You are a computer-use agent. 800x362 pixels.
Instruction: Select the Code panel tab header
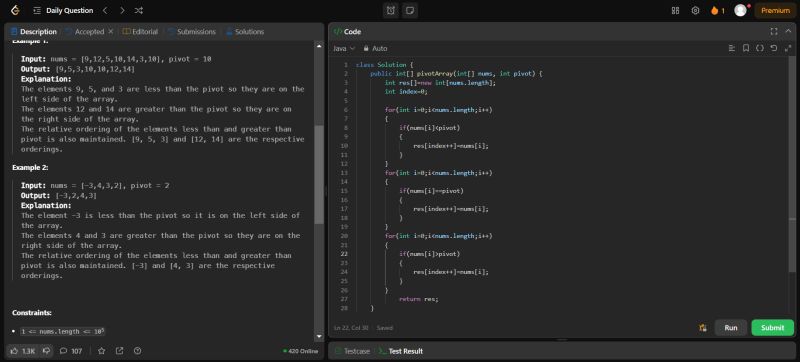[347, 32]
